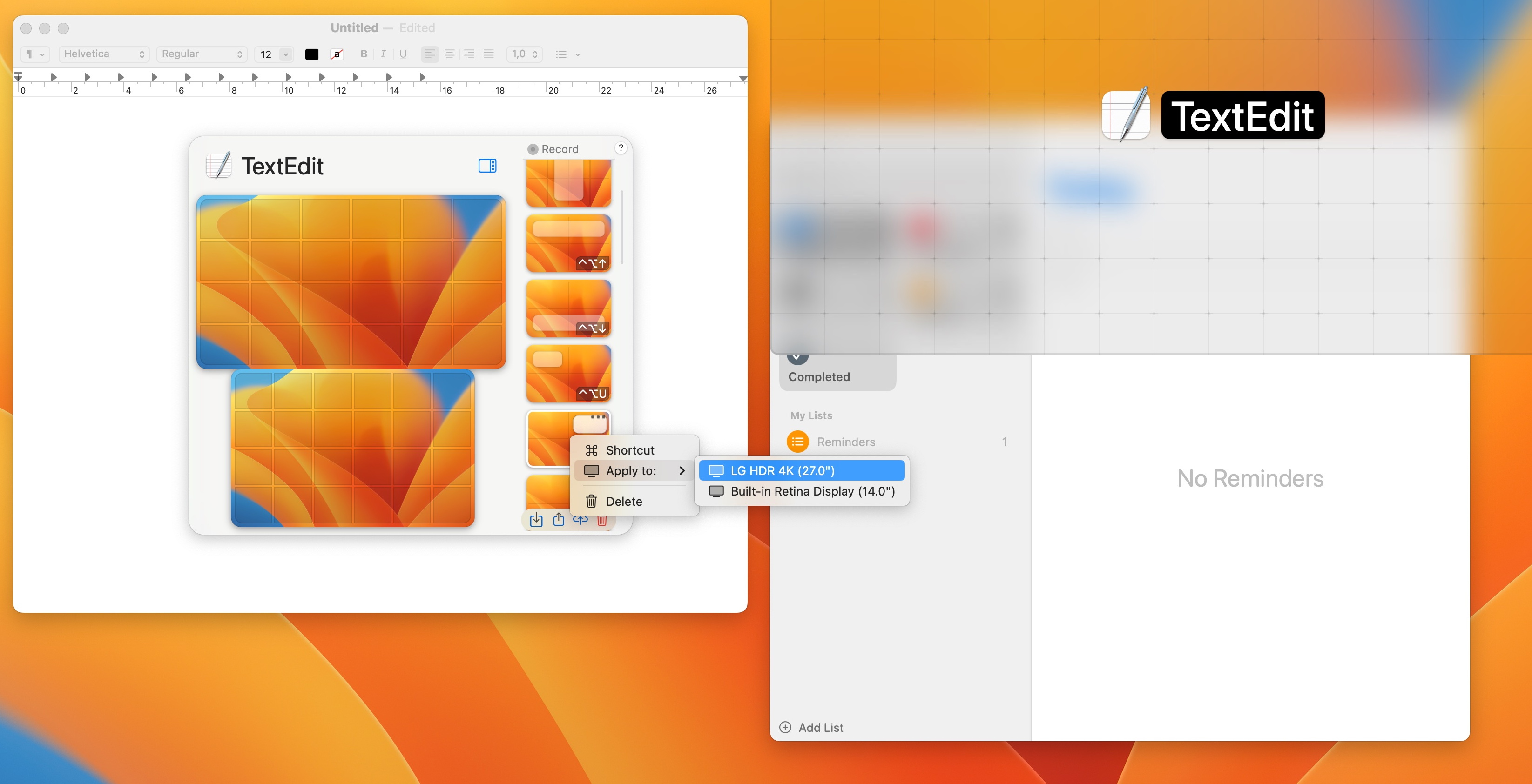Click the Record button dot

point(533,149)
